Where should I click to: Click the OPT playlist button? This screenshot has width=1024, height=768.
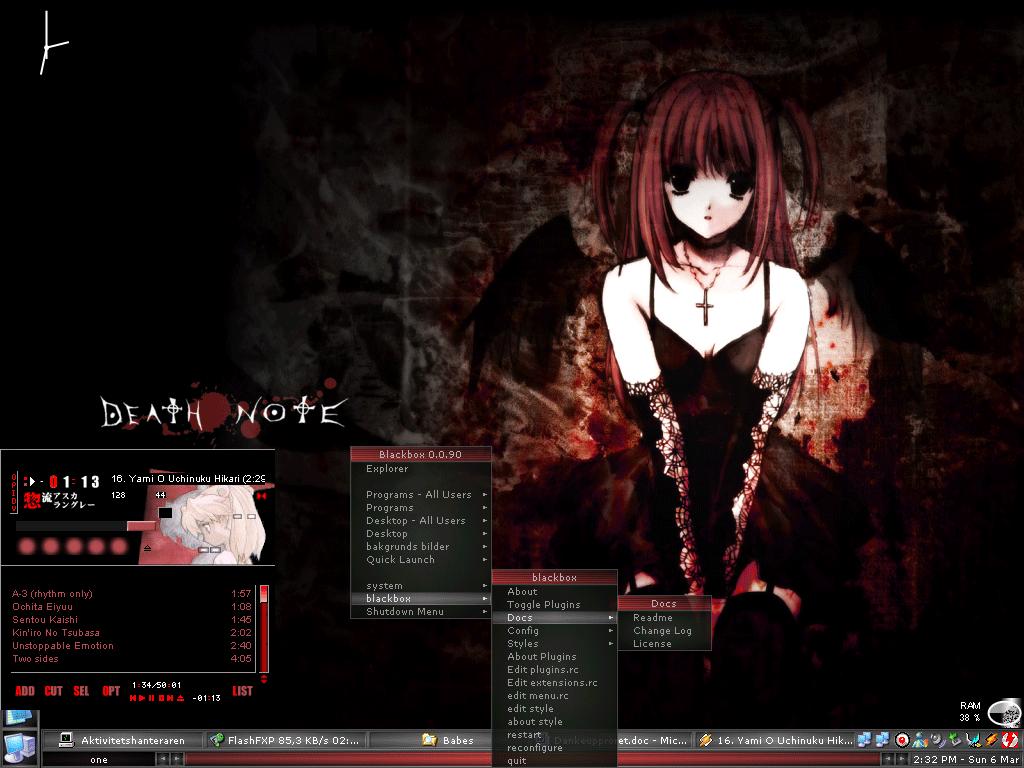(111, 691)
